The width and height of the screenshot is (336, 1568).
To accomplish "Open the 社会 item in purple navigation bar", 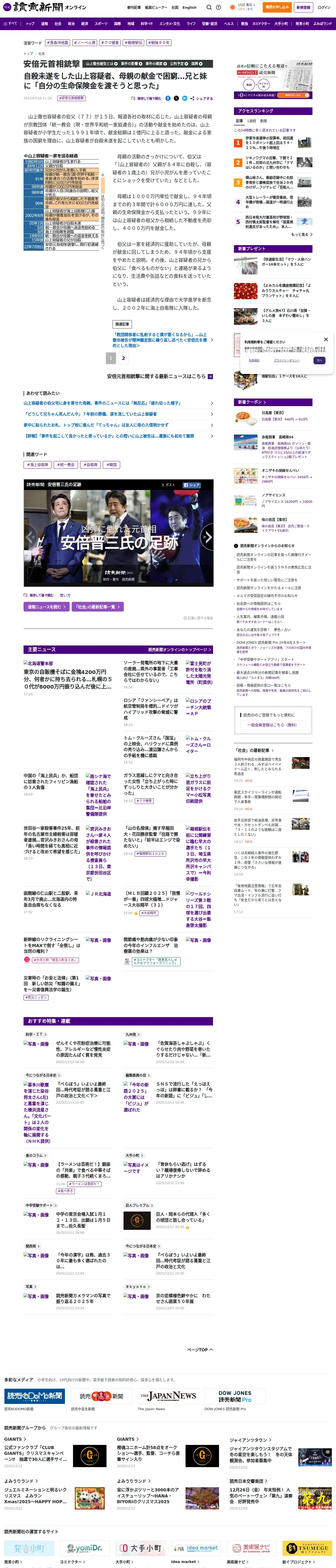I will 58,24.
